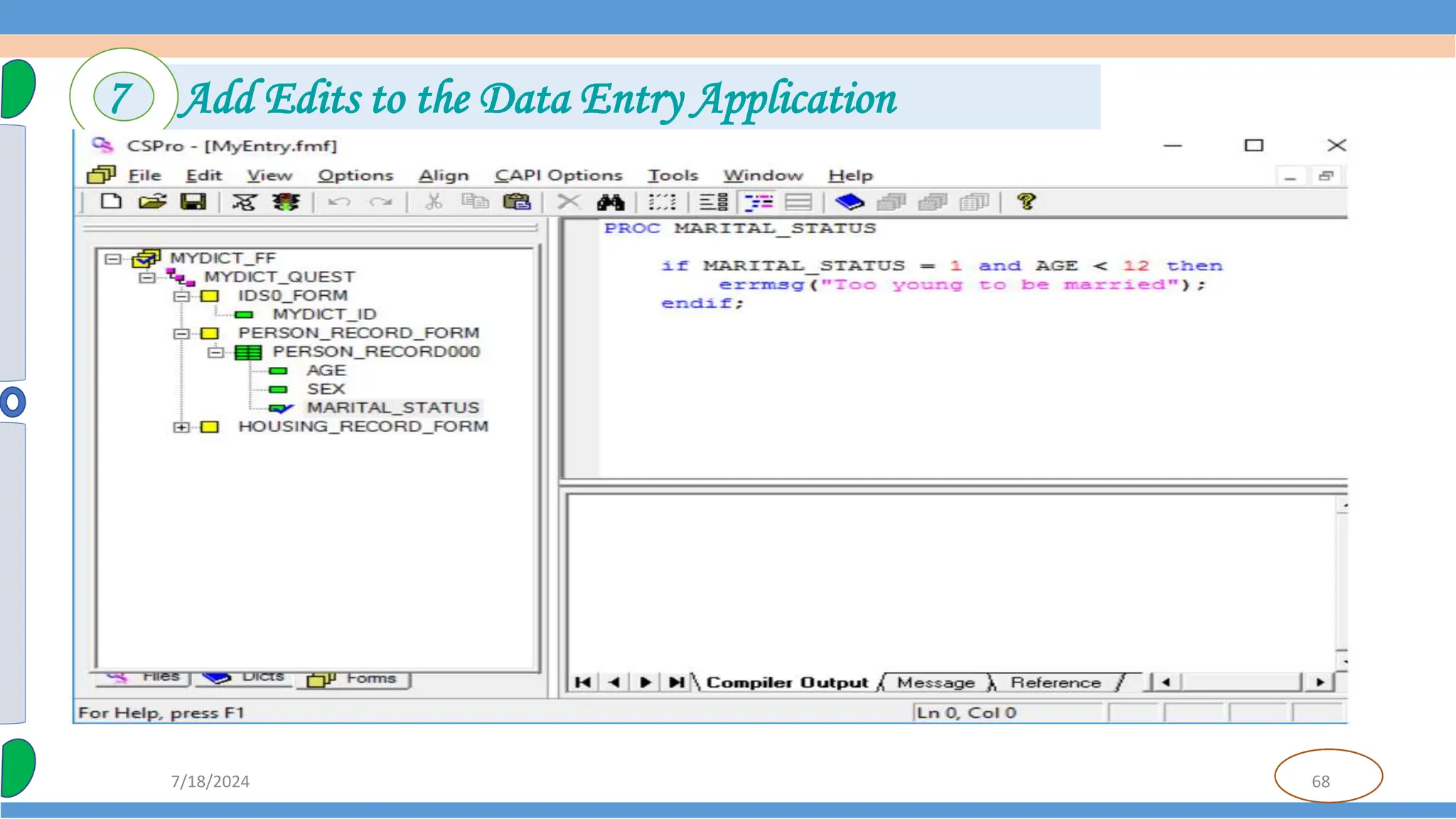Collapse the IDS0_FORM node
The image size is (1456, 819).
(x=182, y=296)
